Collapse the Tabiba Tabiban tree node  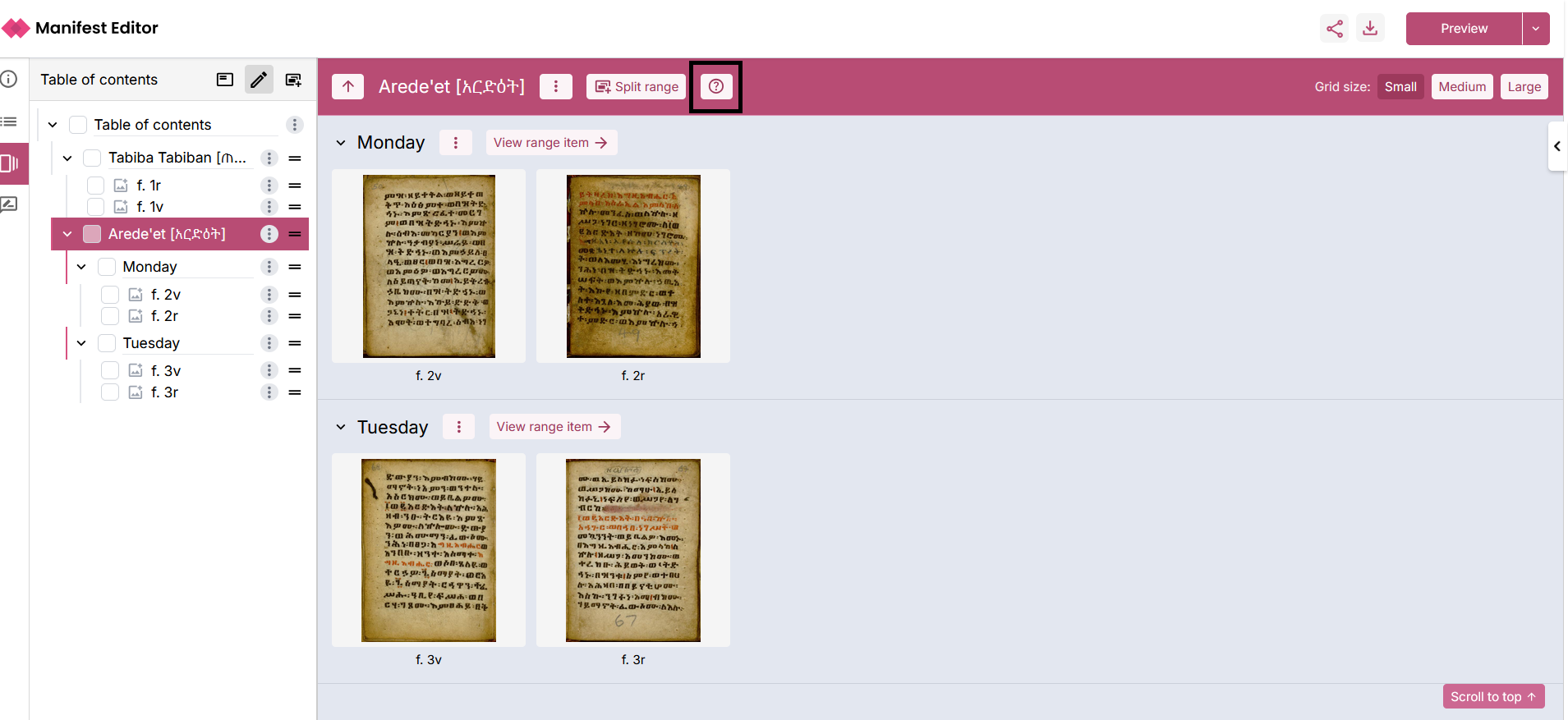click(x=67, y=158)
